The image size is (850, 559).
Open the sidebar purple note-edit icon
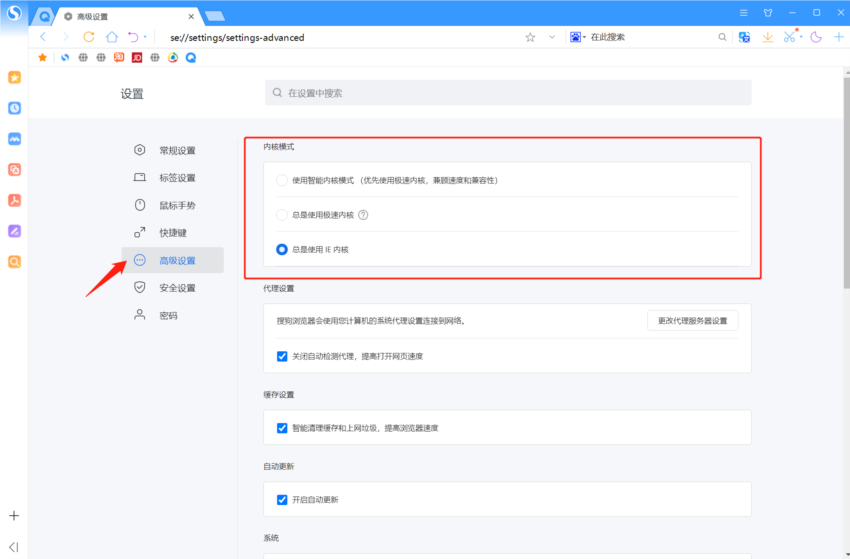(14, 232)
